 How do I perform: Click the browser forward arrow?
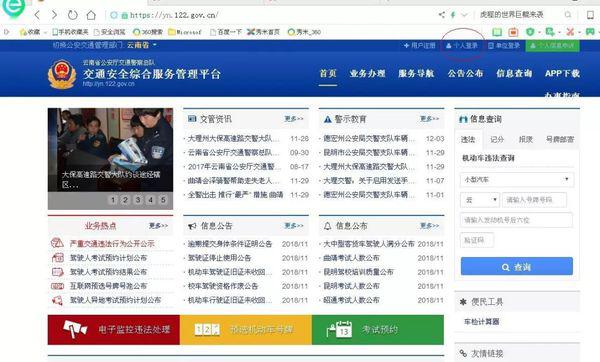(54, 15)
